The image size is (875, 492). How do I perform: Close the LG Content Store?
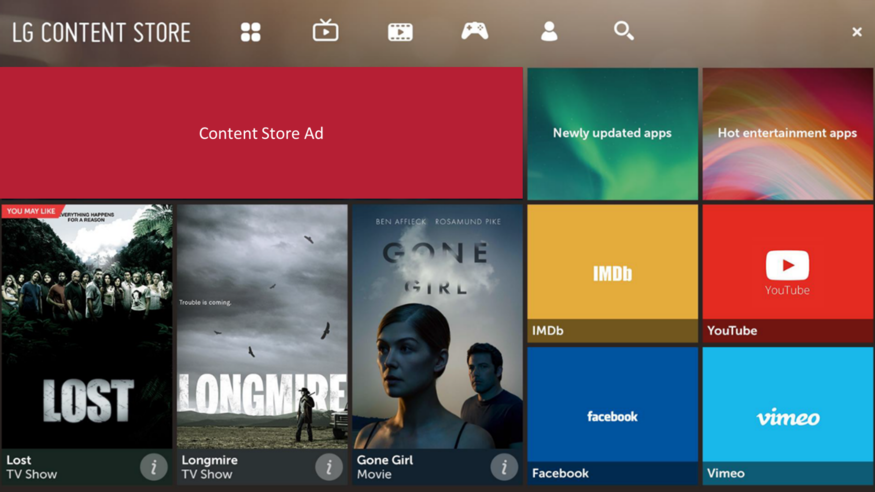coord(857,32)
